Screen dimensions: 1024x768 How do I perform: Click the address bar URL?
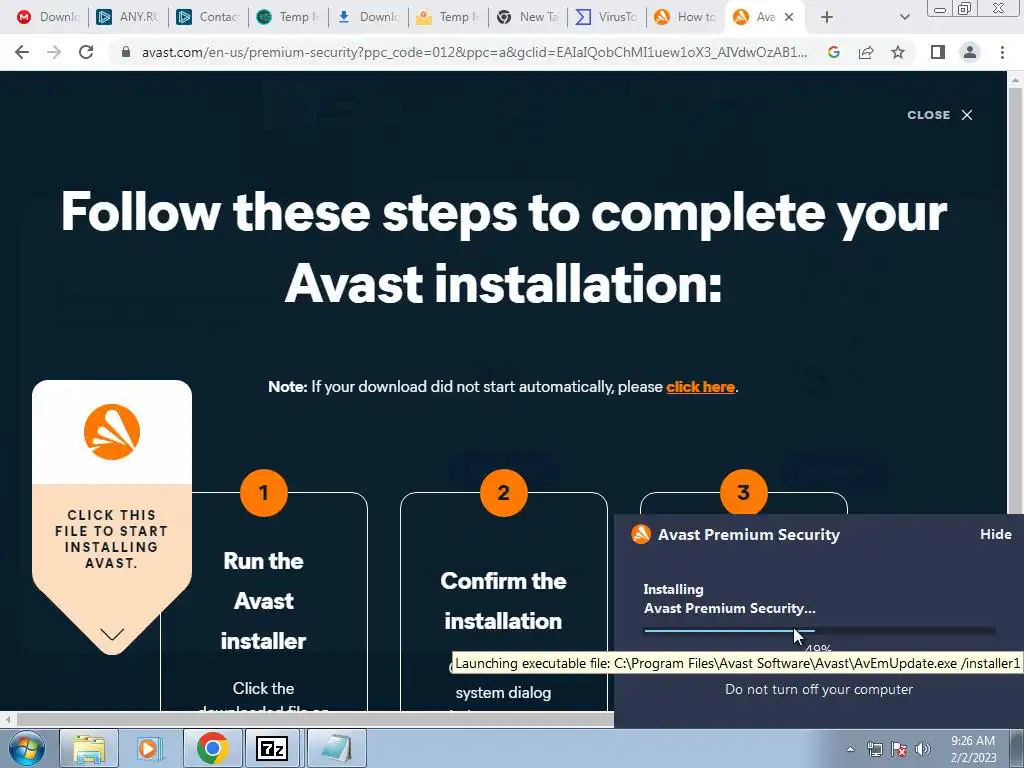tap(474, 52)
